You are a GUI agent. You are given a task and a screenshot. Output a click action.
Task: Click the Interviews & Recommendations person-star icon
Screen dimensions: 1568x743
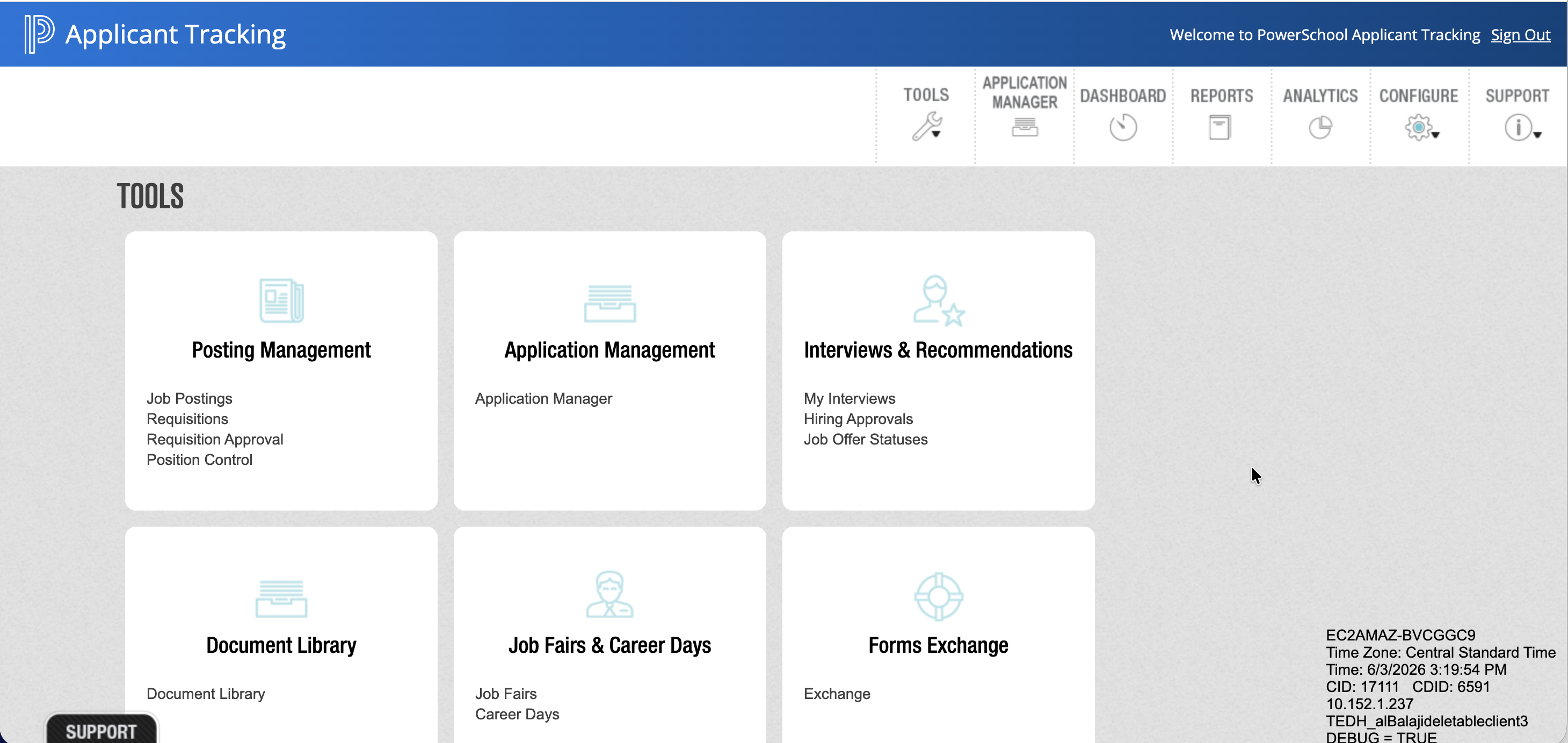[938, 301]
